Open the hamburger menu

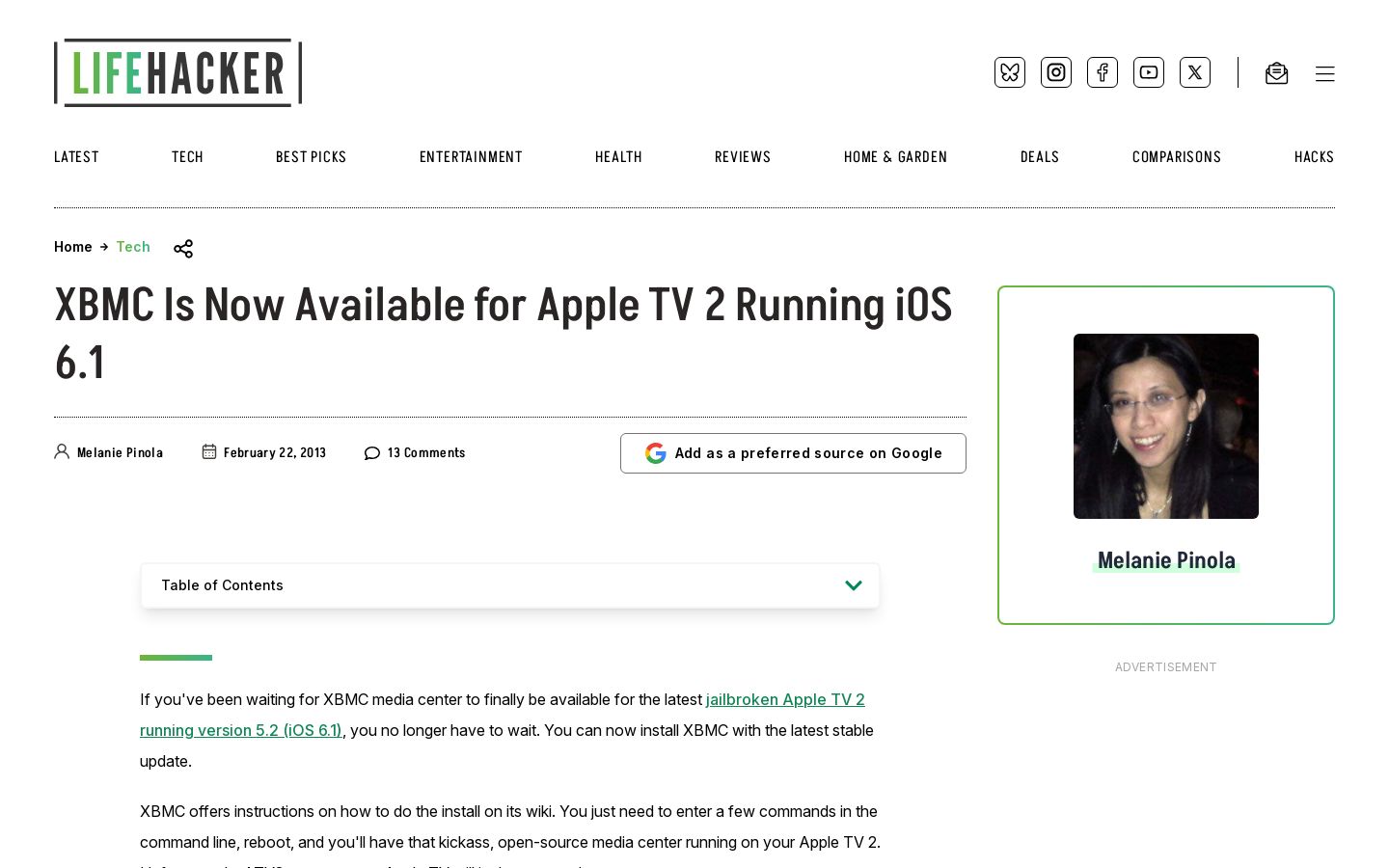[x=1325, y=74]
